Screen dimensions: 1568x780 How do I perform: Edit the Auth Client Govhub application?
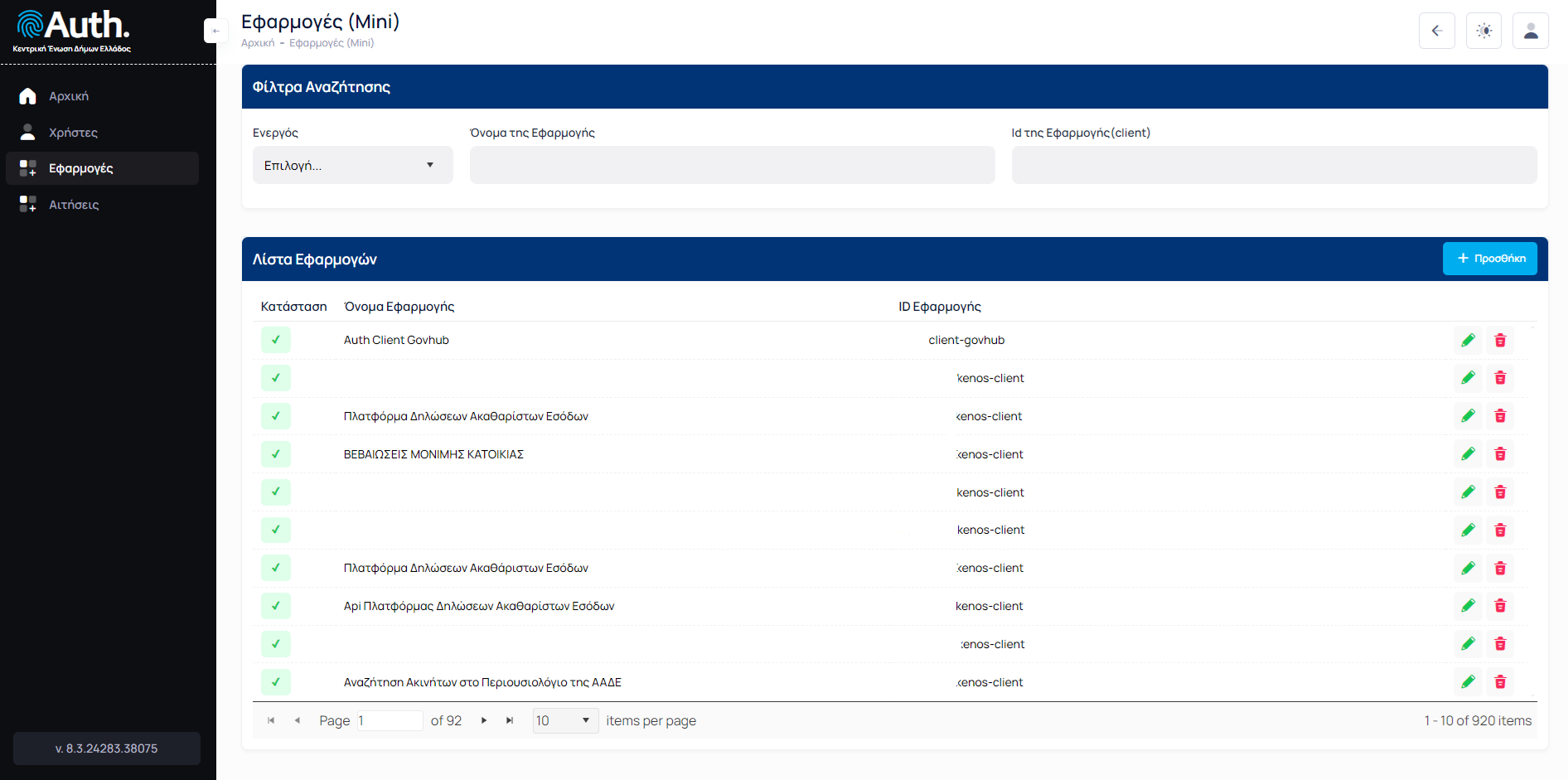[x=1468, y=340]
